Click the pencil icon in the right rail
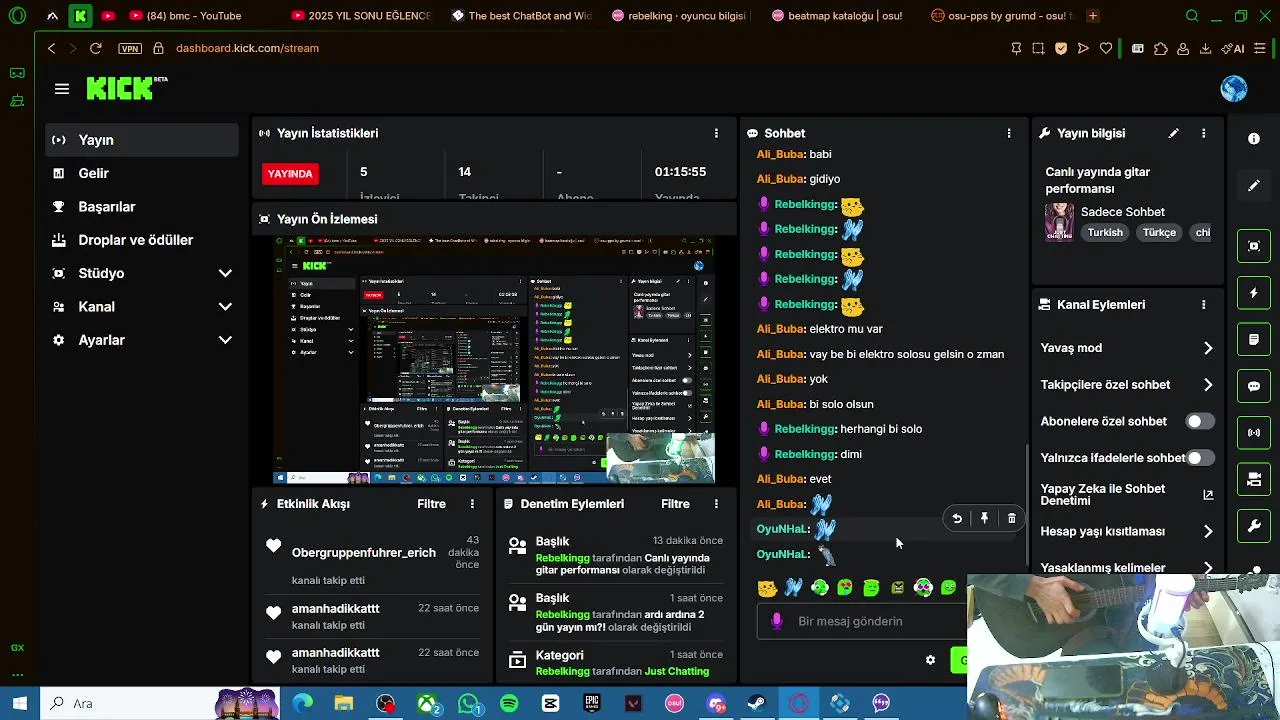The width and height of the screenshot is (1280, 720). click(1254, 186)
